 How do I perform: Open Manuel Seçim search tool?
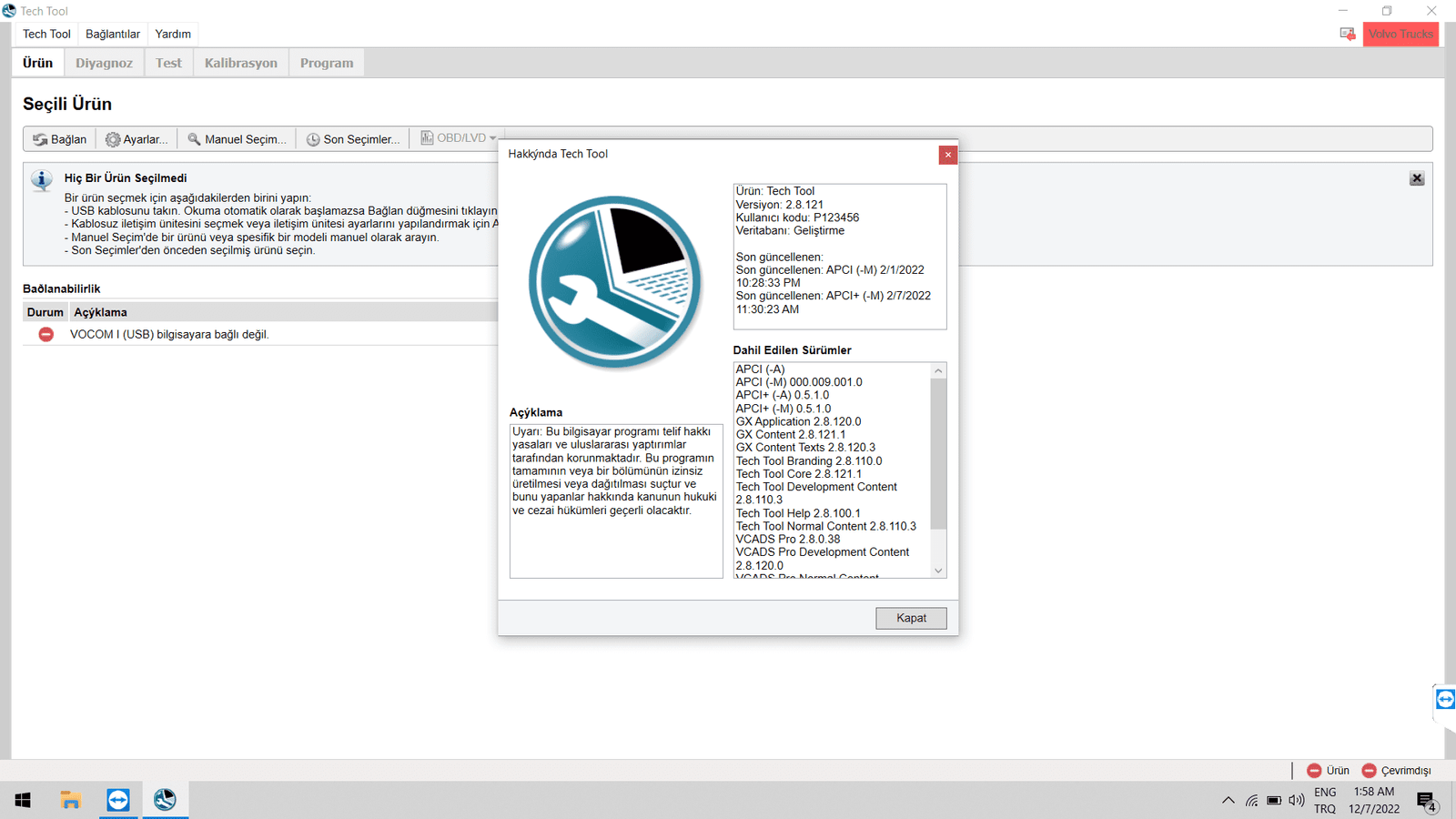pos(194,139)
